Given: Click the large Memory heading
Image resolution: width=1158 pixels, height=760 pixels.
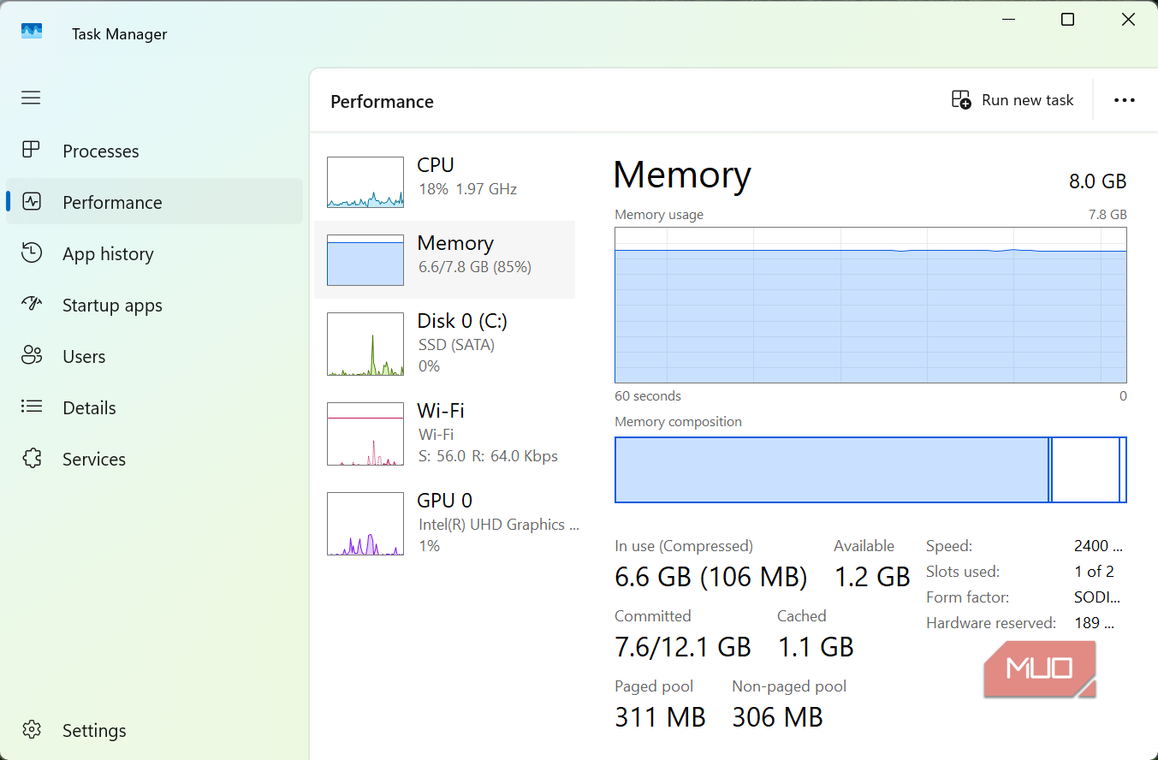Looking at the screenshot, I should pos(682,175).
